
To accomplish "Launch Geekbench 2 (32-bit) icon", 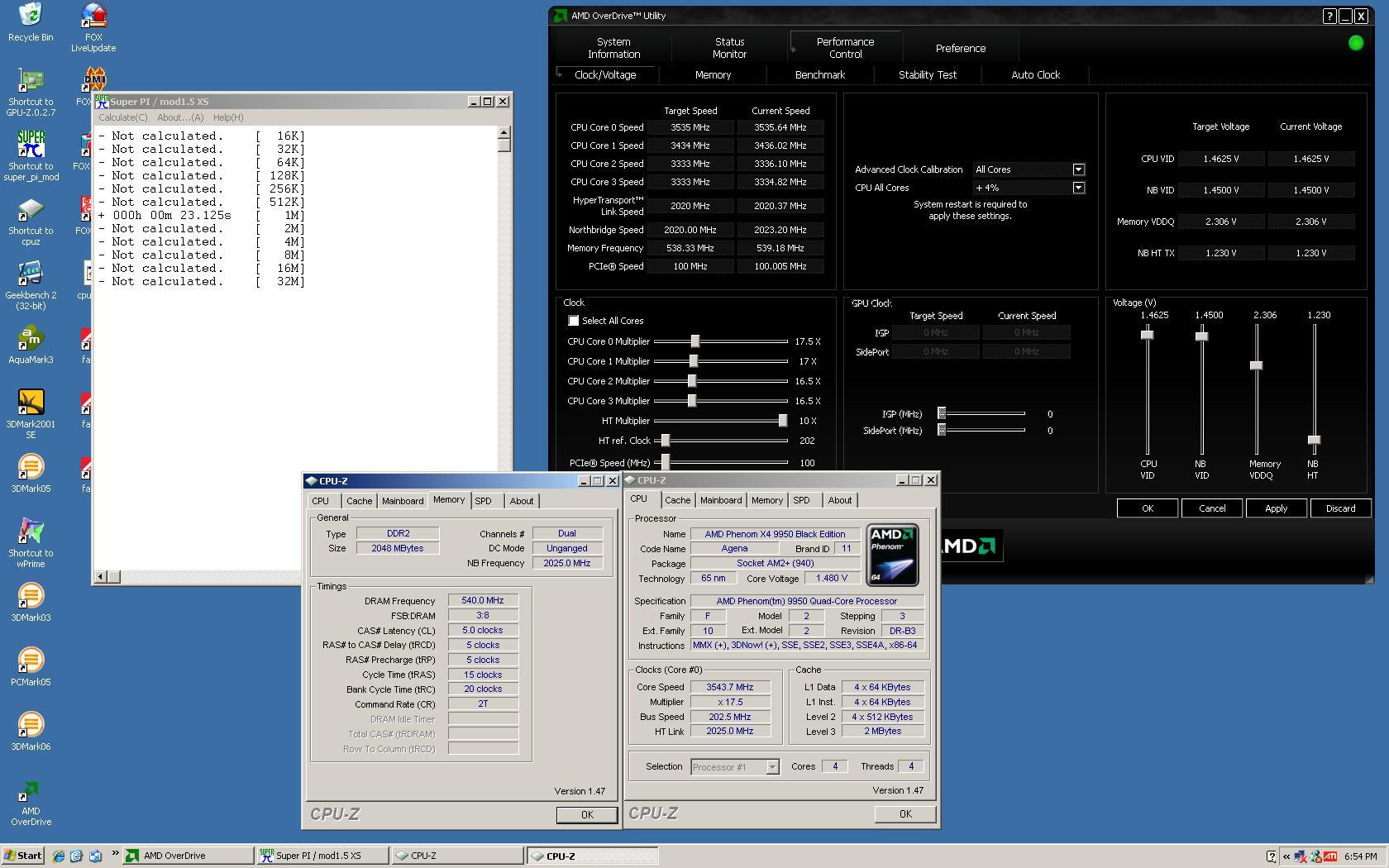I will point(31,285).
